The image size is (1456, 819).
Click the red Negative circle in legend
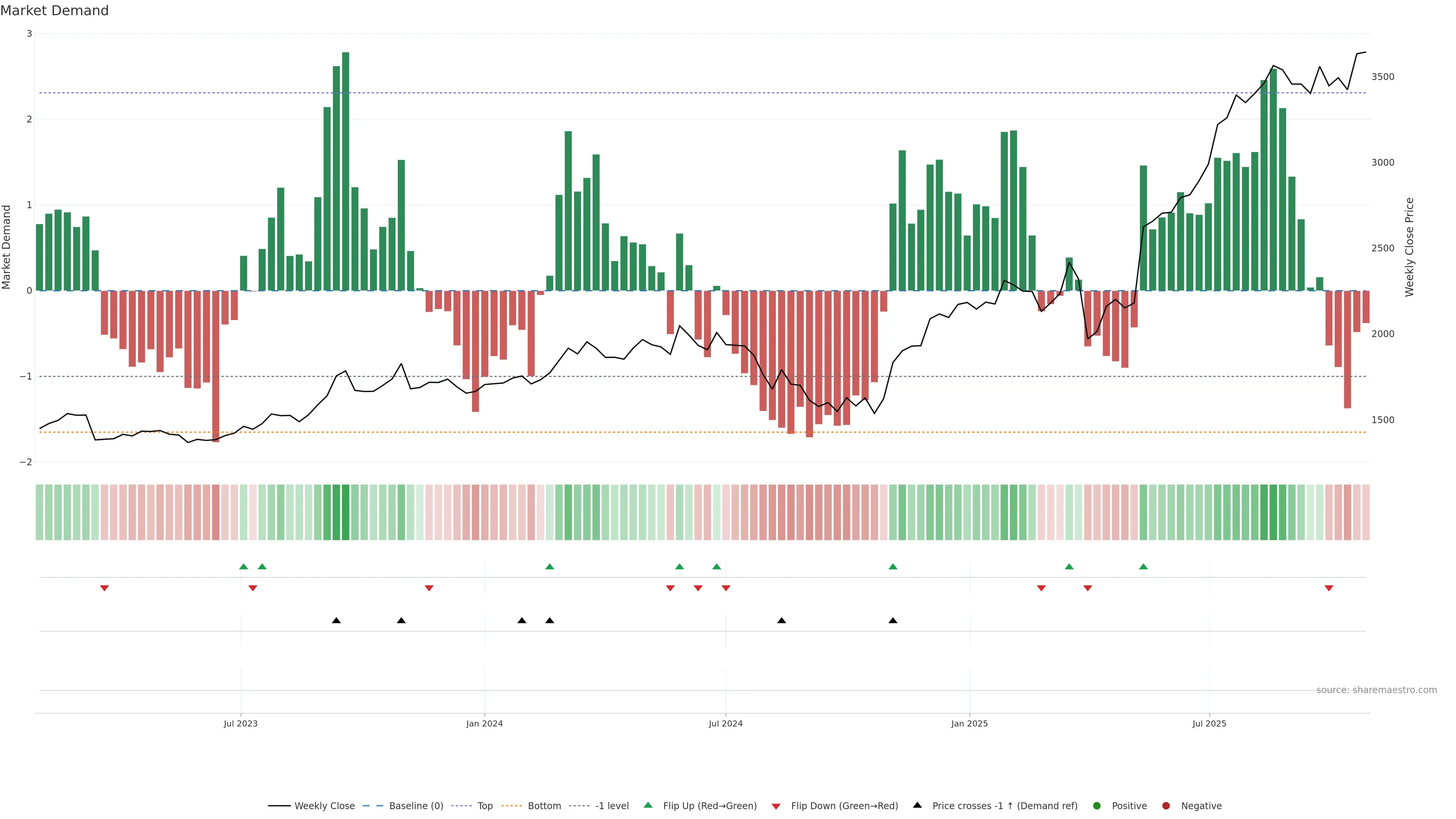[x=1166, y=805]
